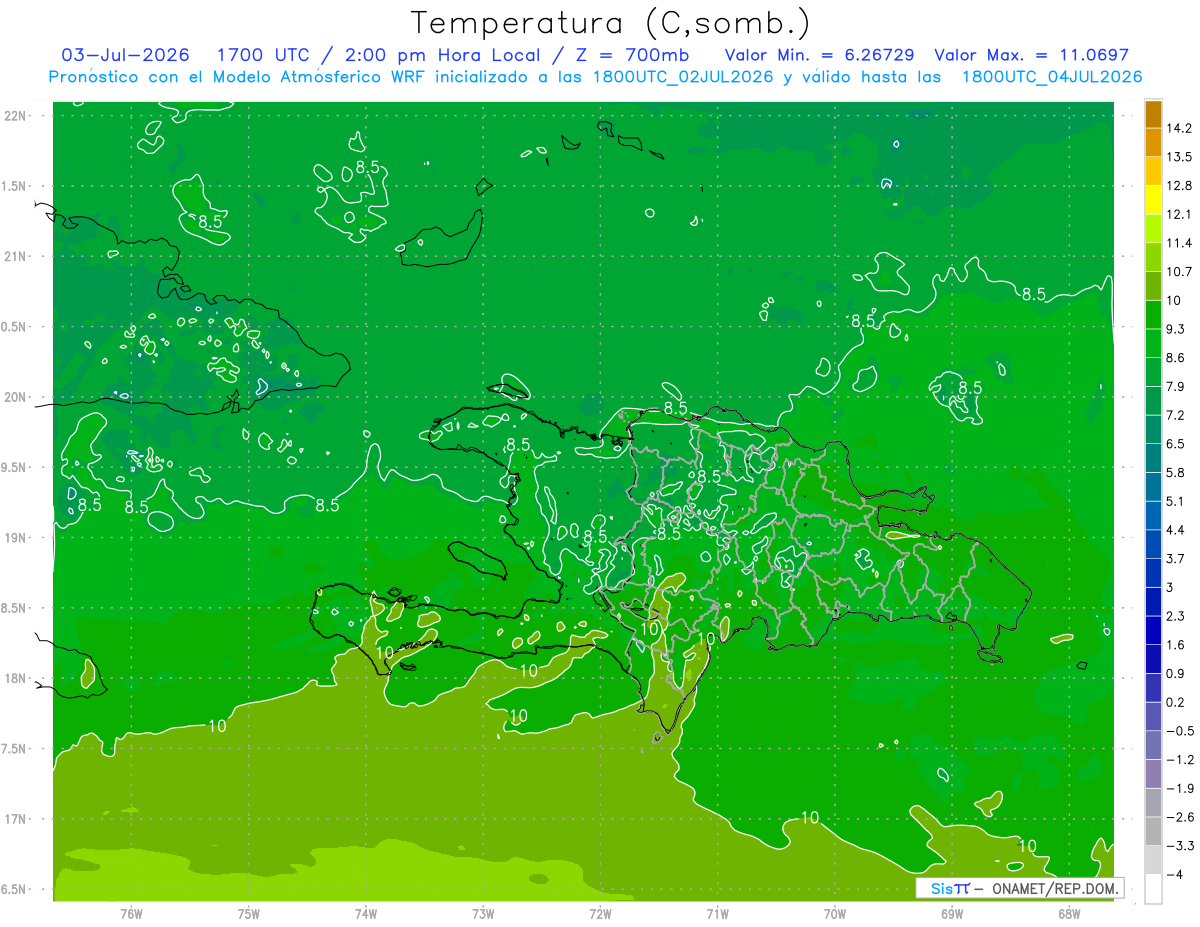Select the "Valor Min. = 6.26729" text
Viewport: 1200px width, 927px height.
tap(819, 55)
